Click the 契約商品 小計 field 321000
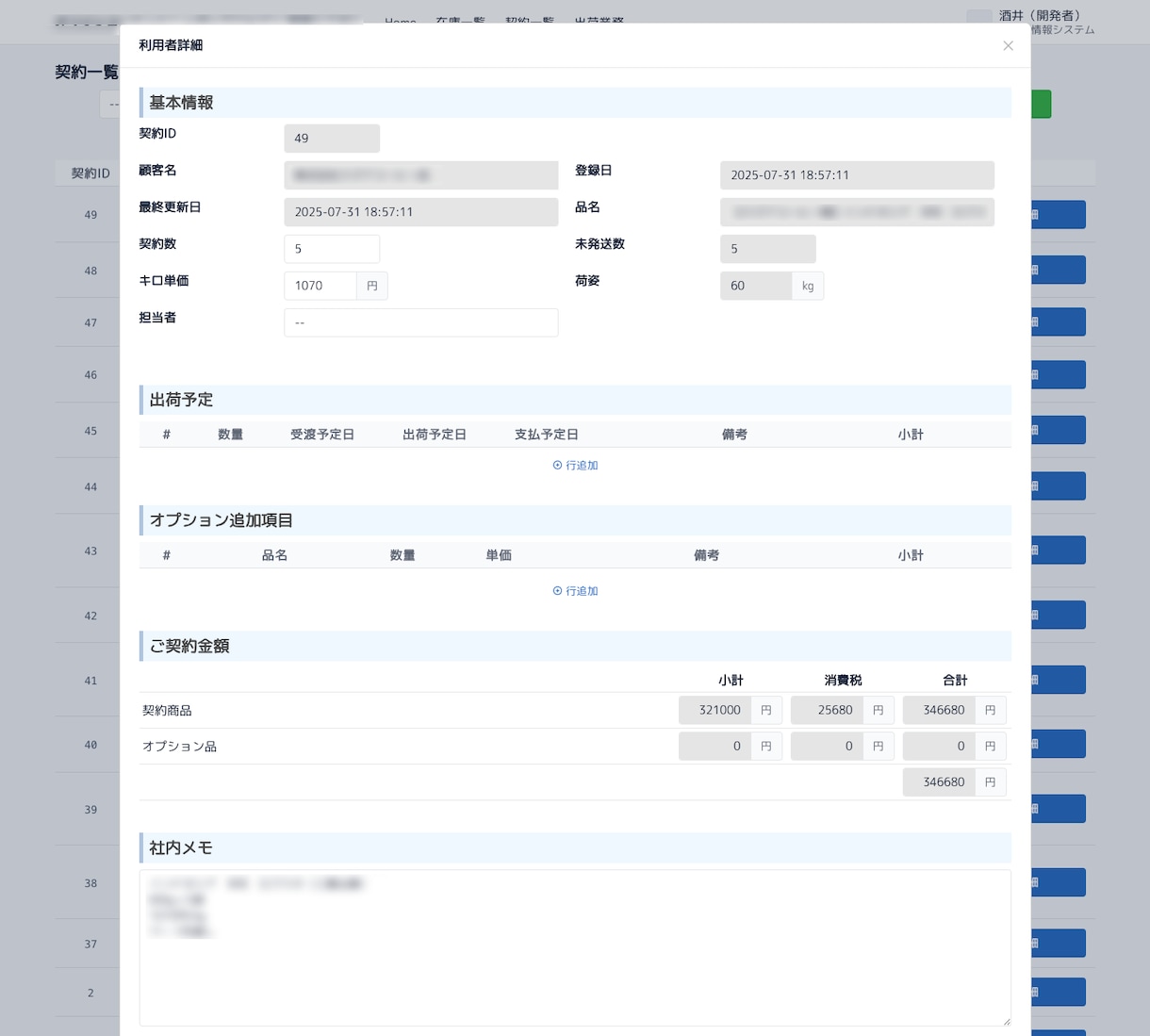The width and height of the screenshot is (1150, 1036). pyautogui.click(x=715, y=710)
